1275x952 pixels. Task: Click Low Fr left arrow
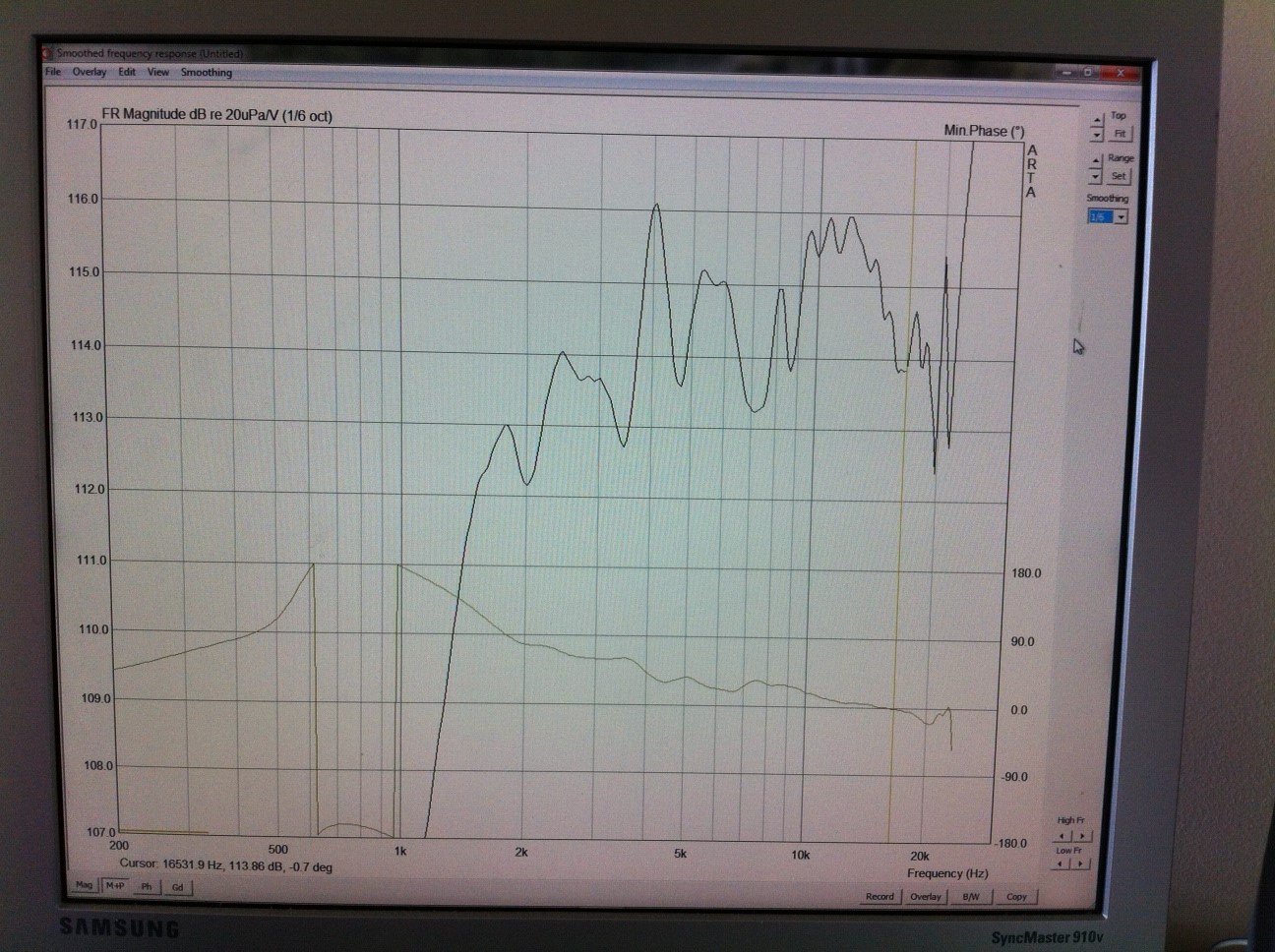click(1061, 863)
